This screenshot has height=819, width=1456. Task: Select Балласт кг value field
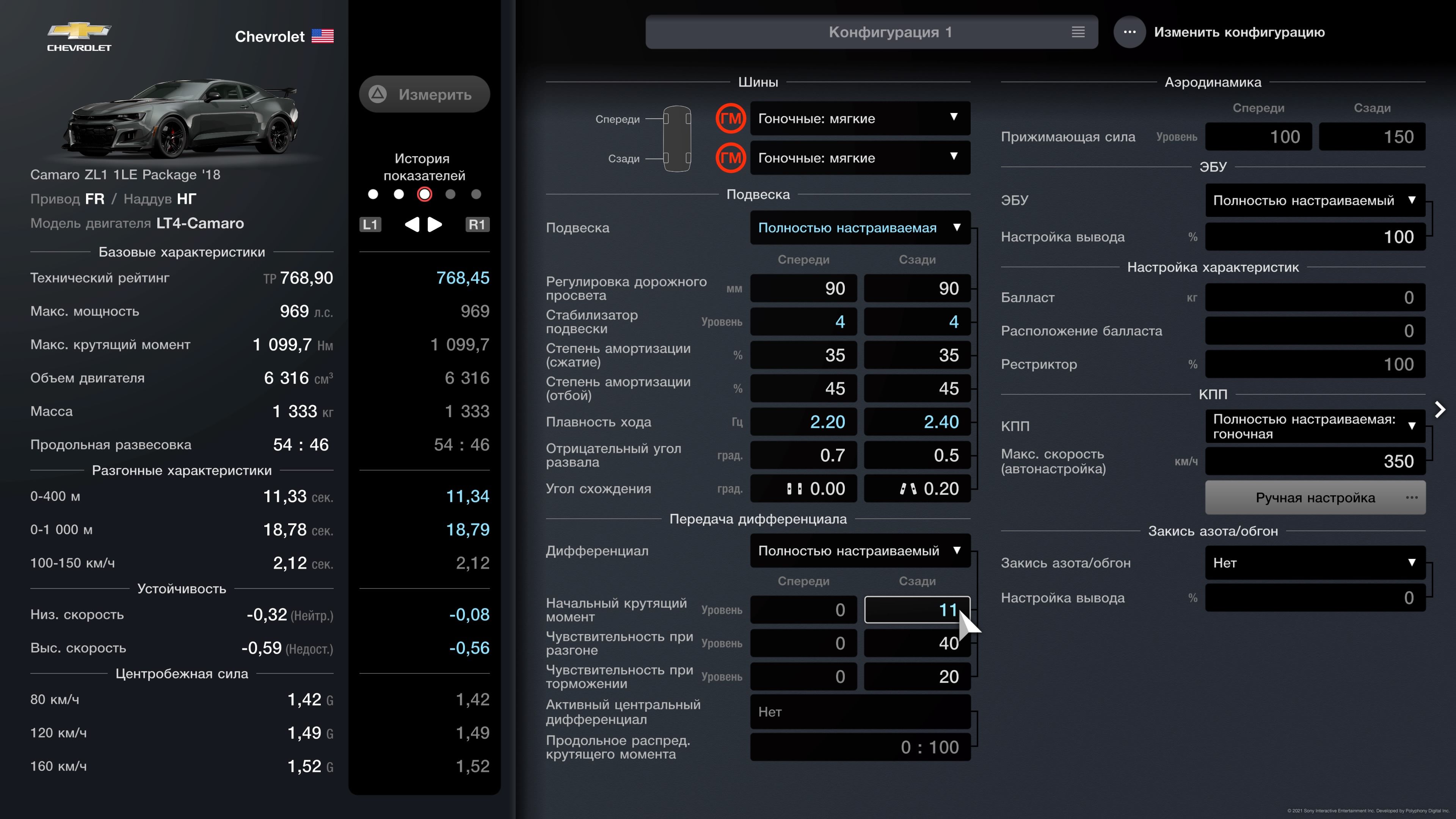point(1315,297)
